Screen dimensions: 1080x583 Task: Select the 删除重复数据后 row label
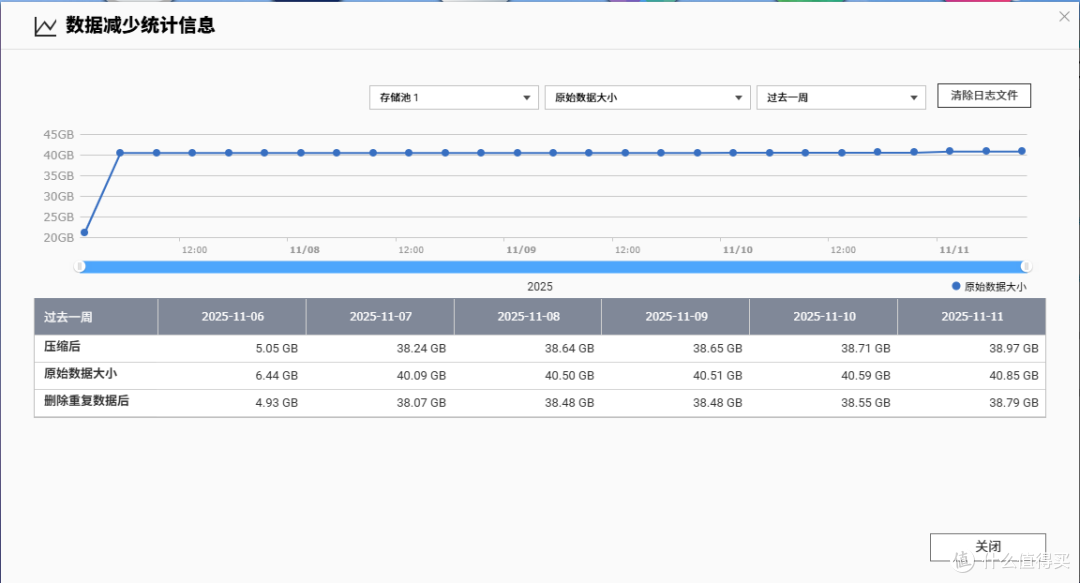coord(86,400)
